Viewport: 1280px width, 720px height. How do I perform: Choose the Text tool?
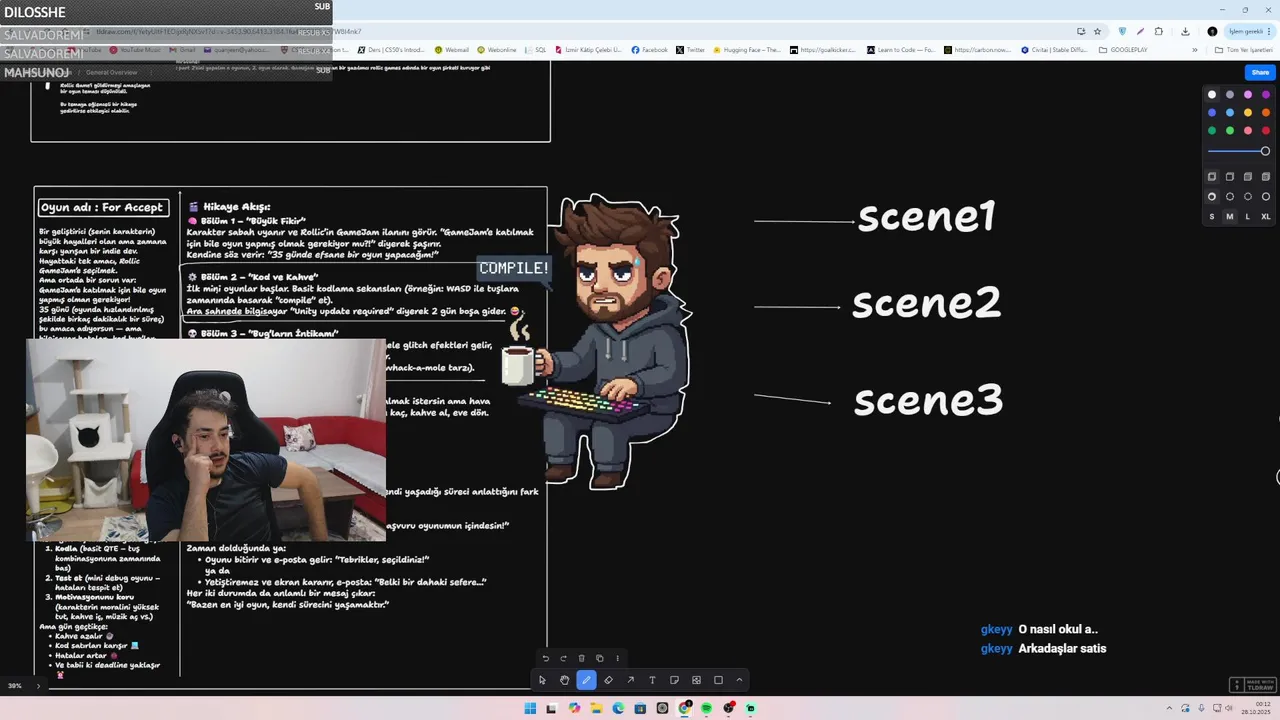coord(652,680)
